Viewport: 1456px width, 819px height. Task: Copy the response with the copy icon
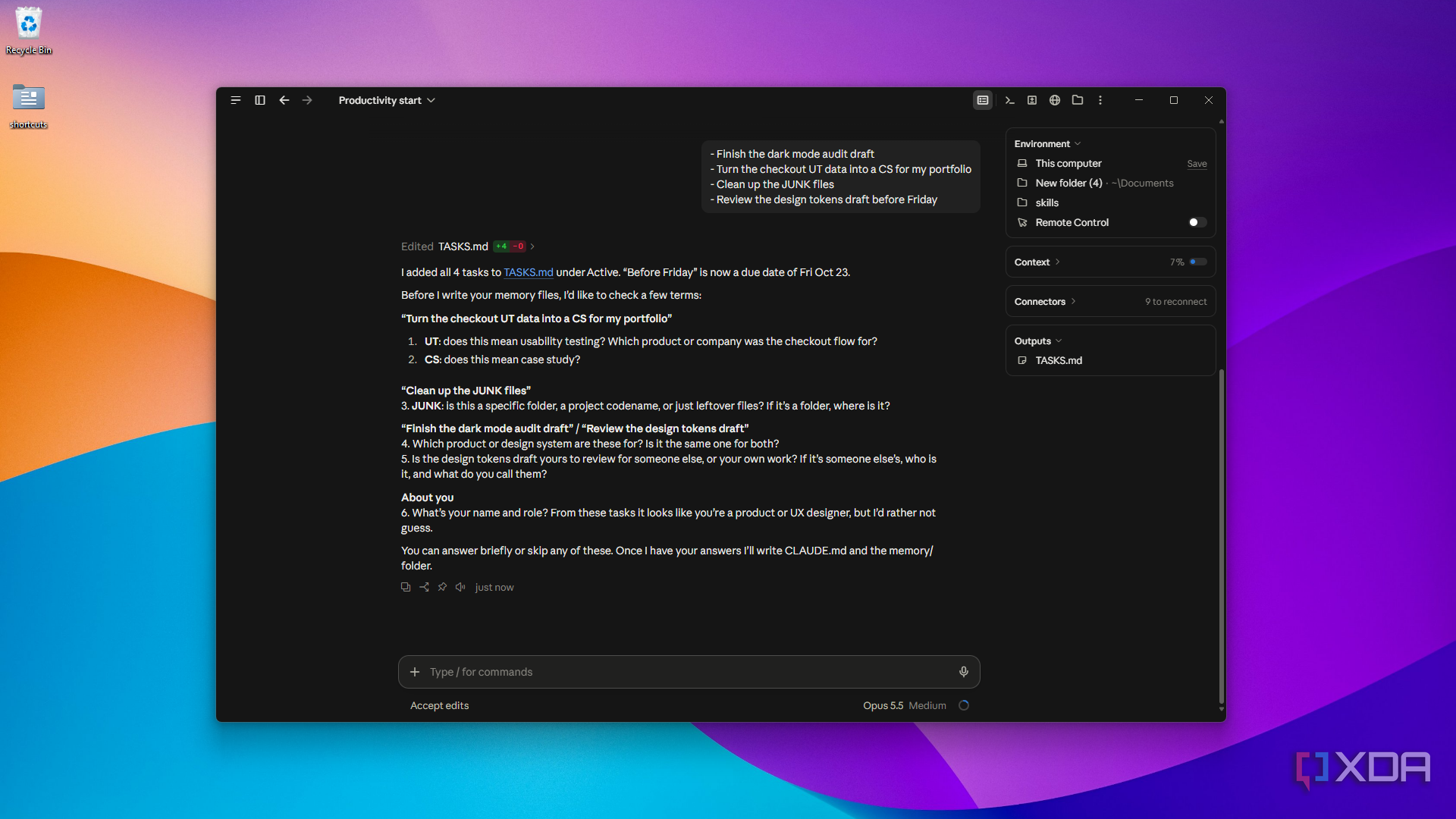pyautogui.click(x=406, y=587)
